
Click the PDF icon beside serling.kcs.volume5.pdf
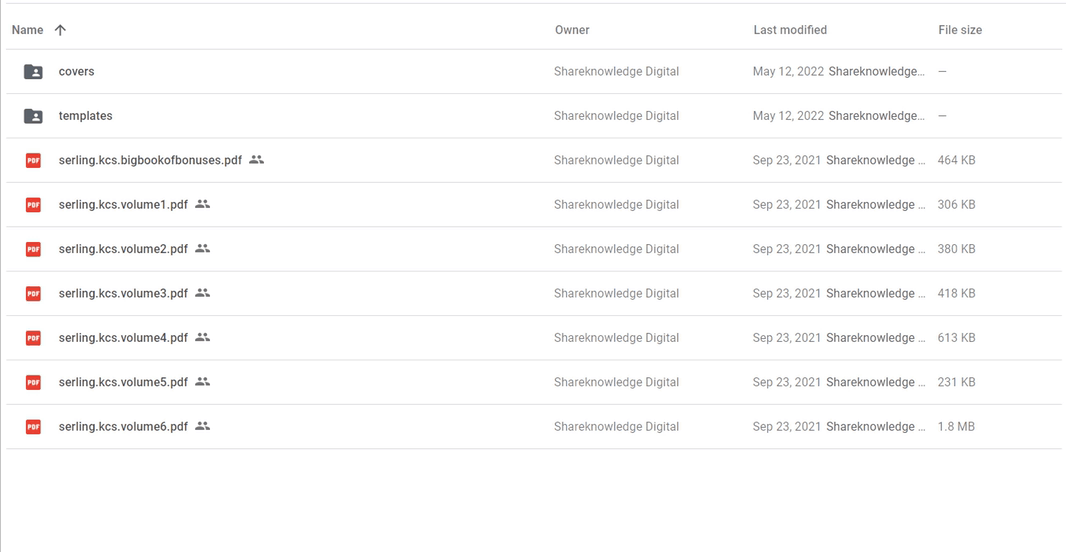tap(33, 382)
